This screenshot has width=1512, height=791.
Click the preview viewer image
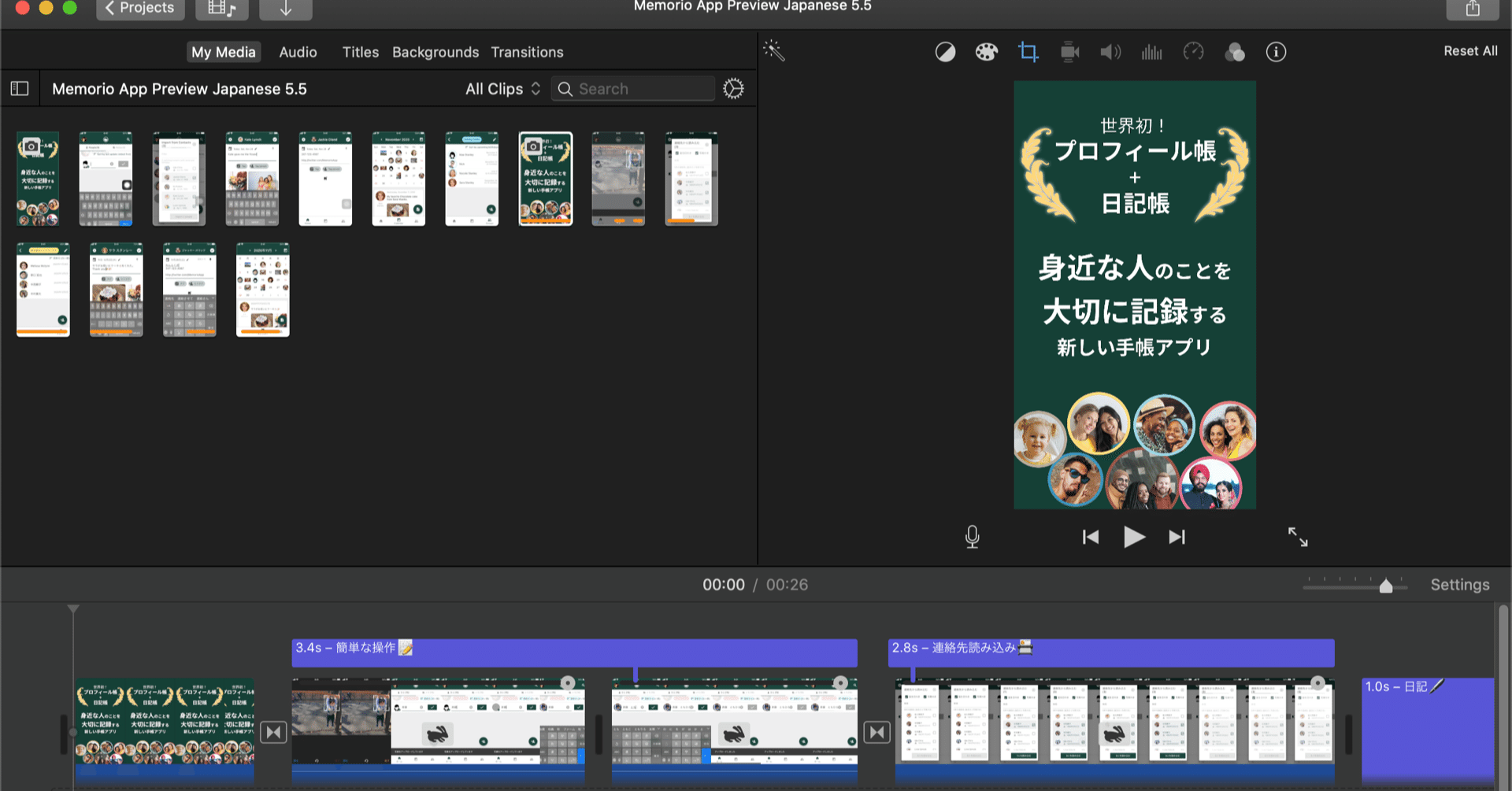coord(1135,295)
